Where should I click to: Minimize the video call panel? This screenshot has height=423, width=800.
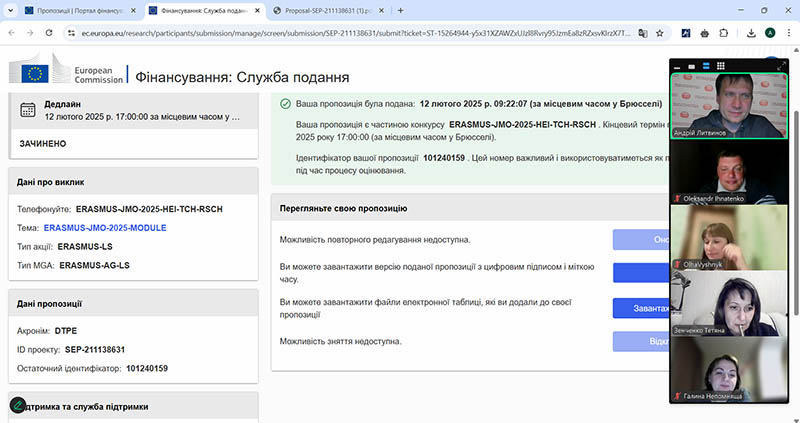[x=677, y=66]
